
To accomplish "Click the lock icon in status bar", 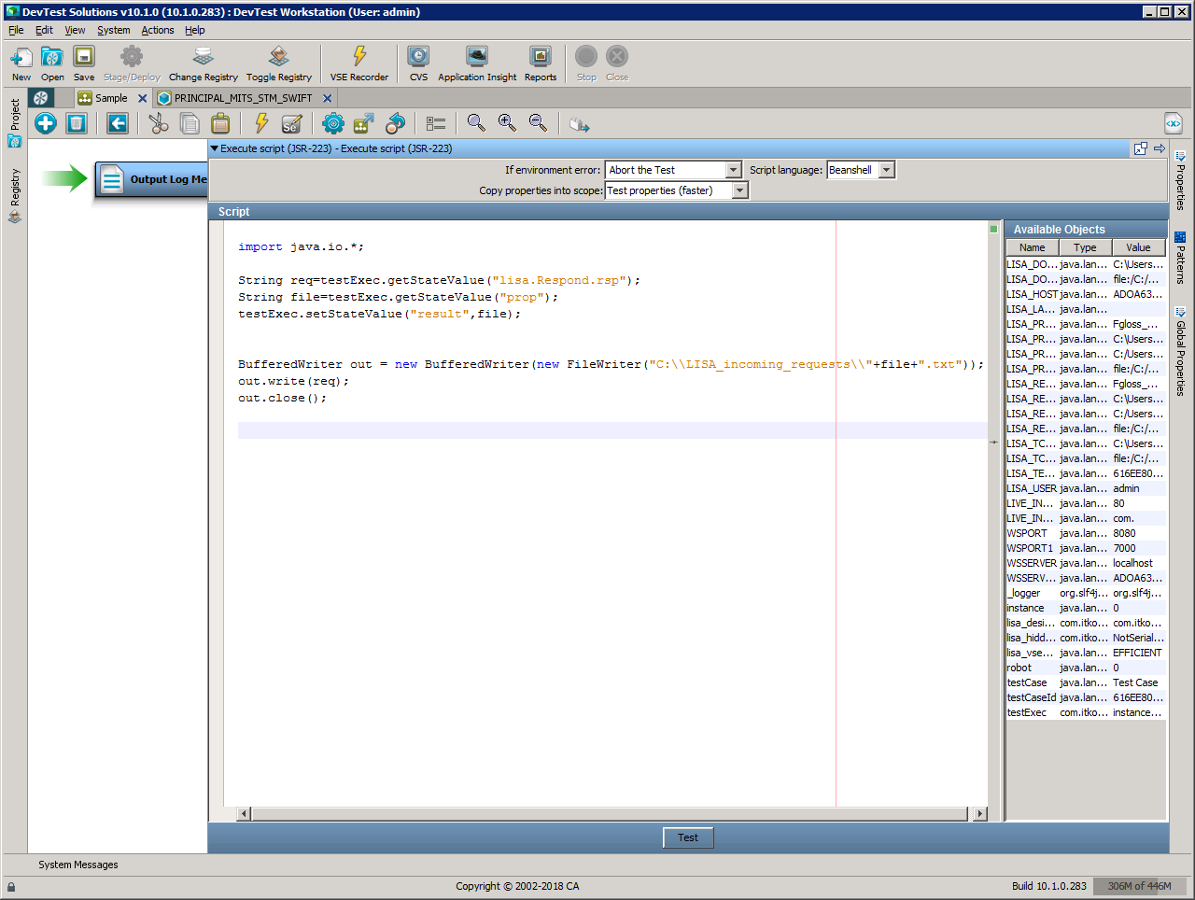I will point(11,886).
